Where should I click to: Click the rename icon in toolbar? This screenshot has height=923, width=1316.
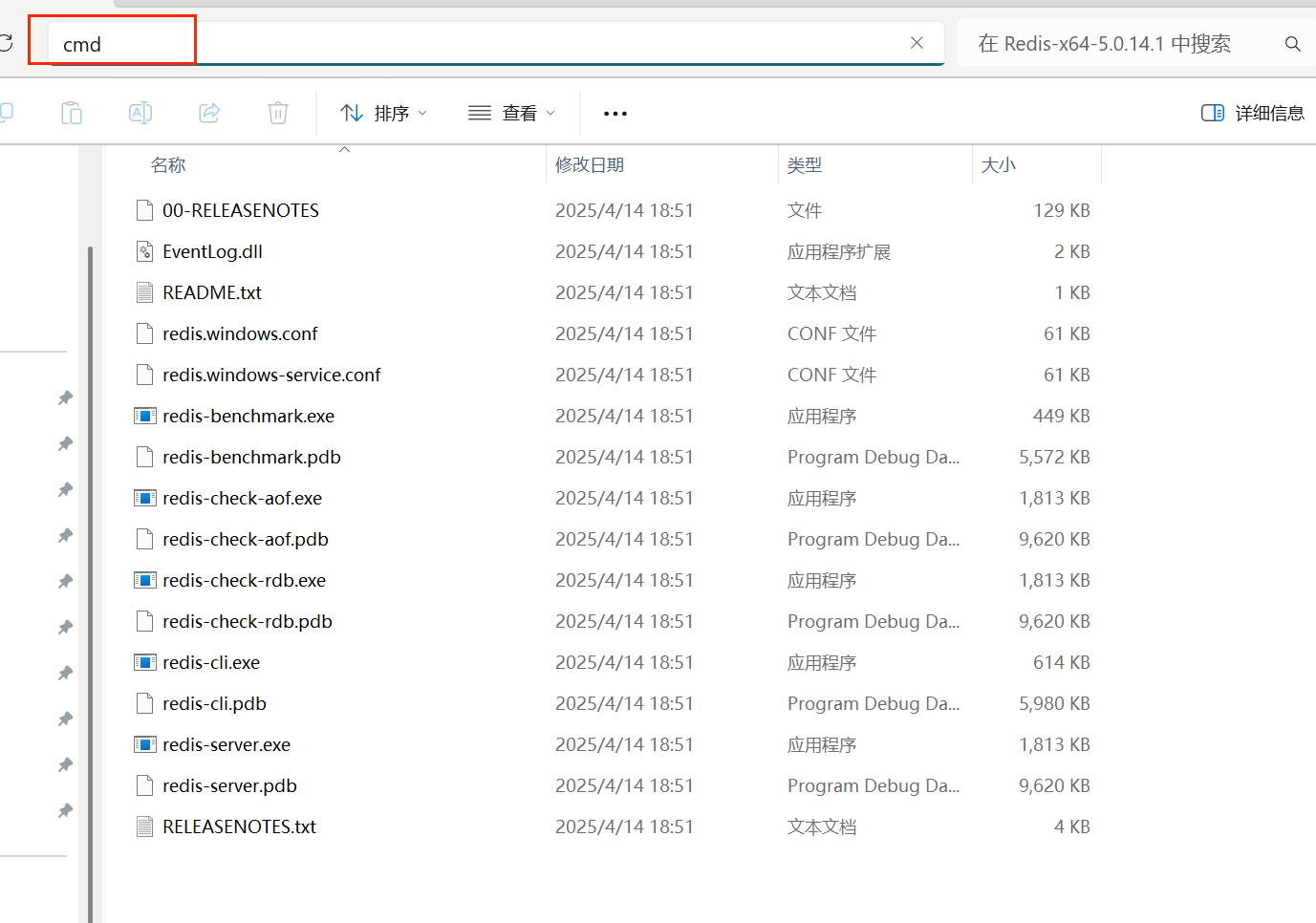click(140, 113)
